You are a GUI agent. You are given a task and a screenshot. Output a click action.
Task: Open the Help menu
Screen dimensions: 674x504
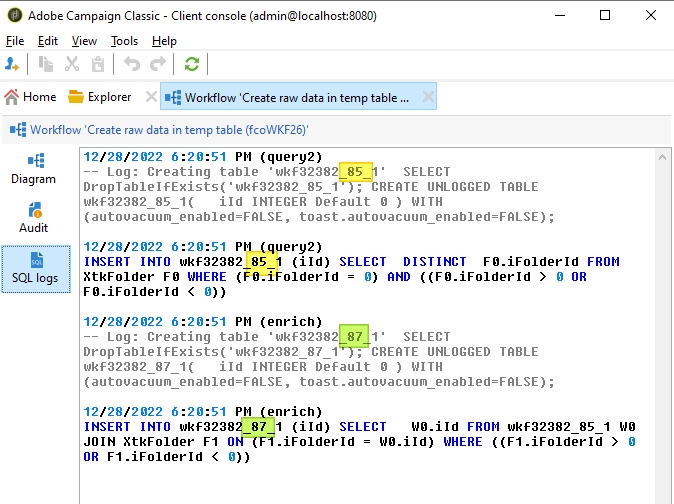coord(164,41)
